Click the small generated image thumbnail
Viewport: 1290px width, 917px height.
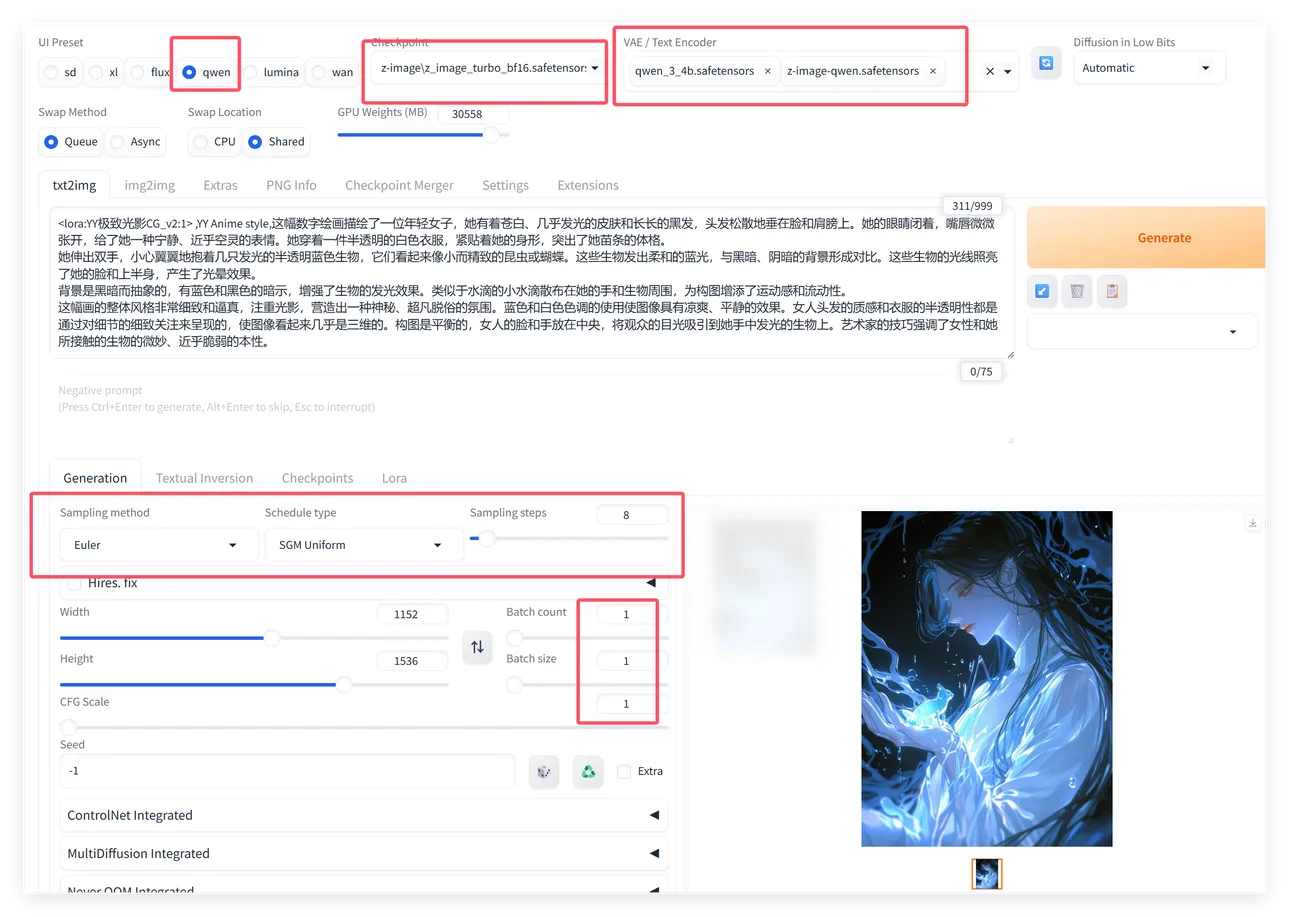click(x=987, y=873)
